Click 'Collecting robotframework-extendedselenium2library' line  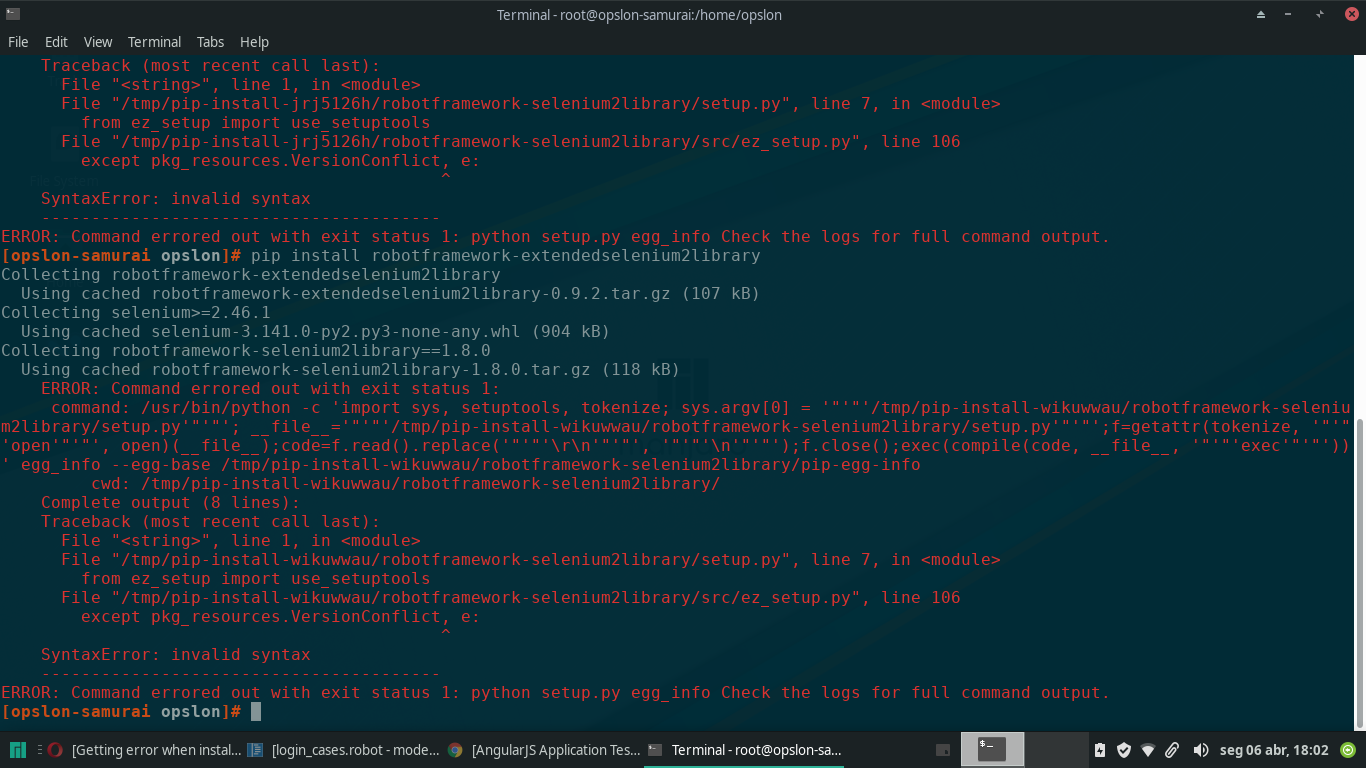pos(251,274)
